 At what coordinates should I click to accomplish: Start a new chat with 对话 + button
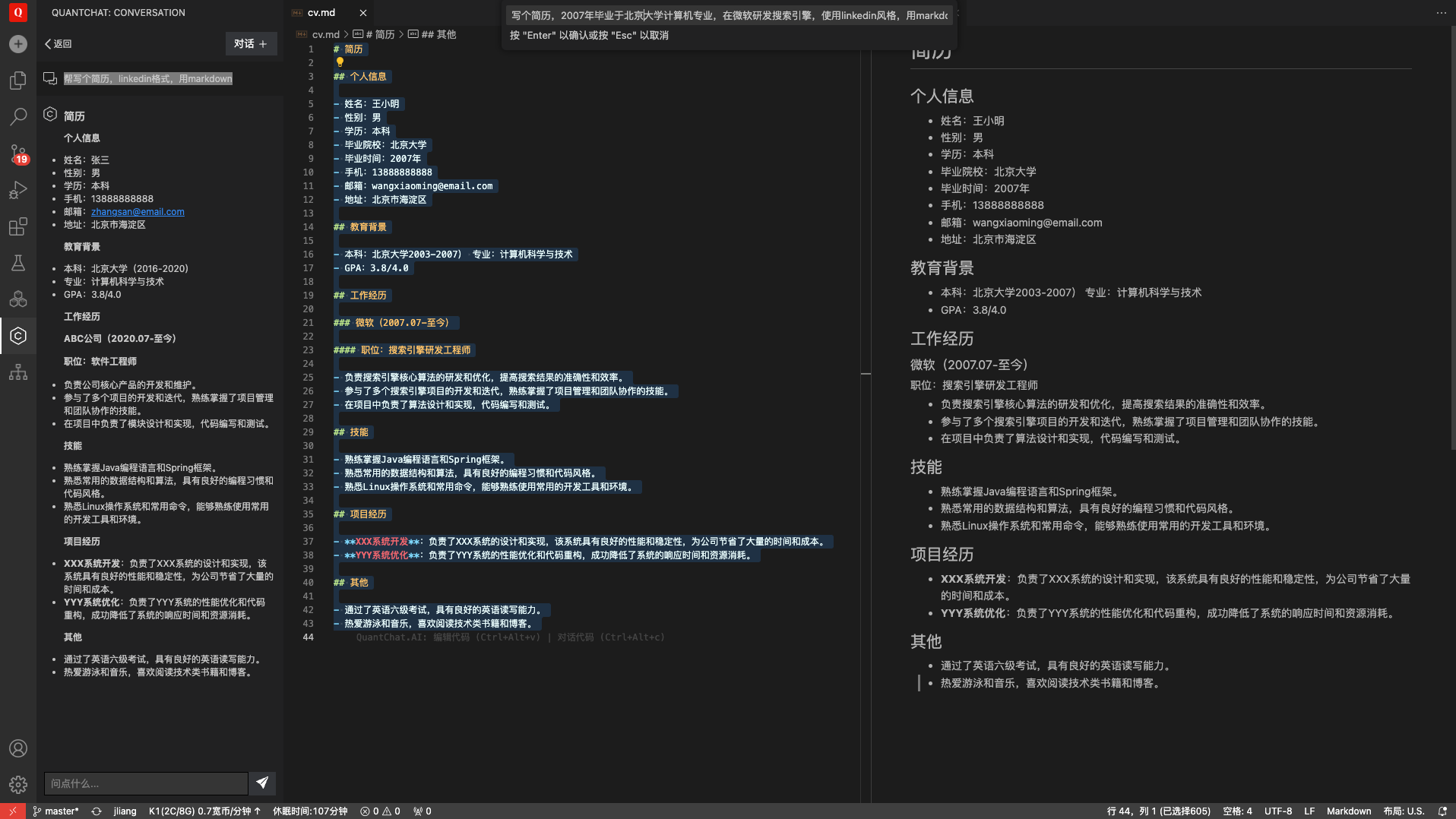[x=251, y=44]
